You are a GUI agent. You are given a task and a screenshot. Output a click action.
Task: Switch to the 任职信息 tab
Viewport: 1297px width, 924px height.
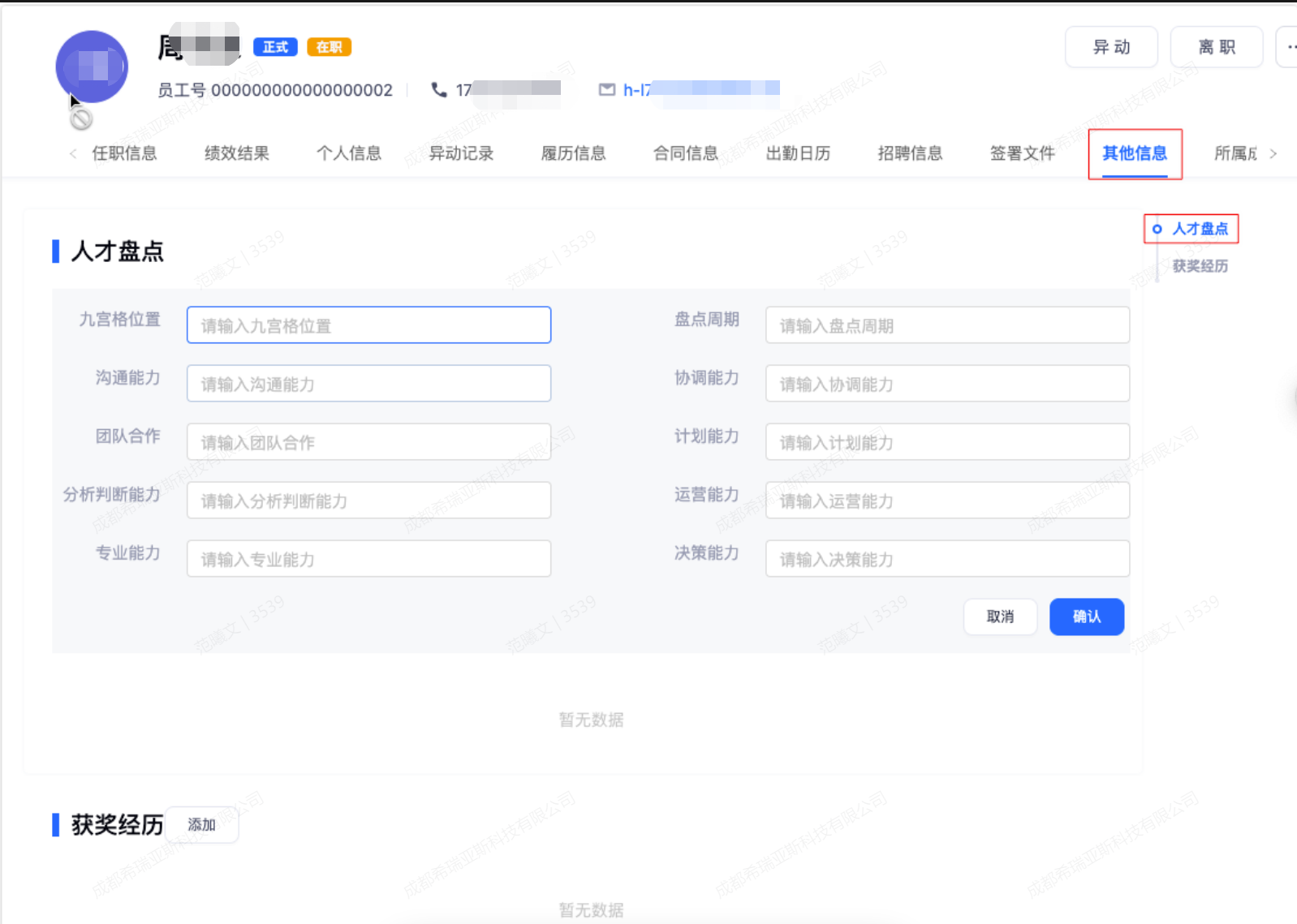(124, 153)
